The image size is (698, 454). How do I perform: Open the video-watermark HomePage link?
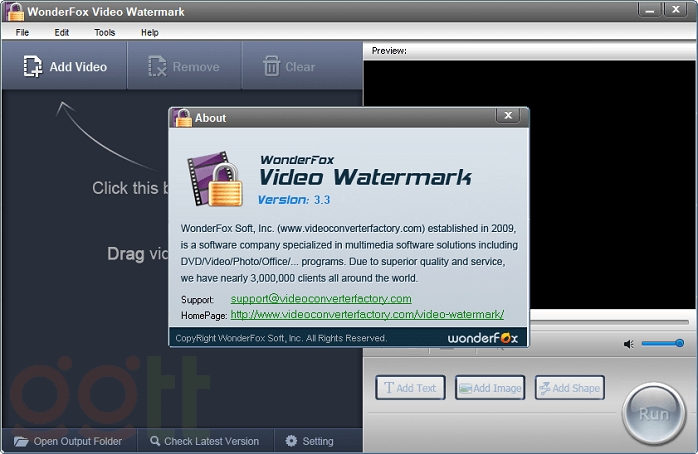(367, 315)
